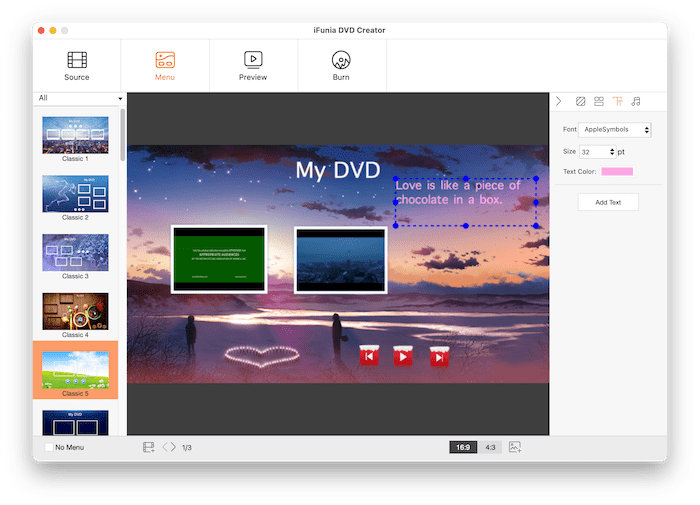Screen dimensions: 700x505
Task: Switch aspect ratio to 4:3
Action: pos(490,447)
